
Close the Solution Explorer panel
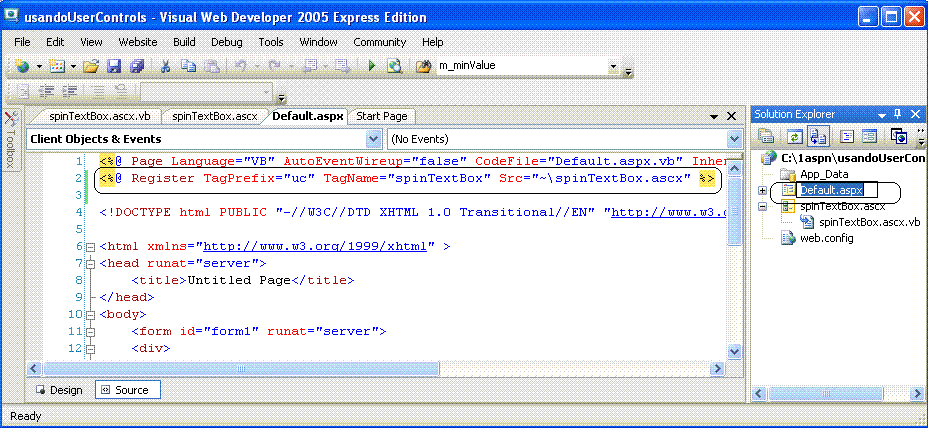coord(915,114)
